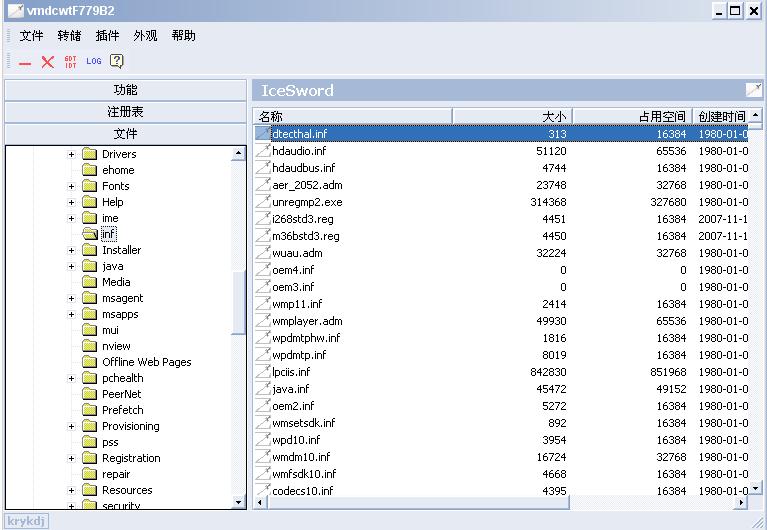The width and height of the screenshot is (767, 530).
Task: Expand the Registration folder node
Action: pos(71,459)
